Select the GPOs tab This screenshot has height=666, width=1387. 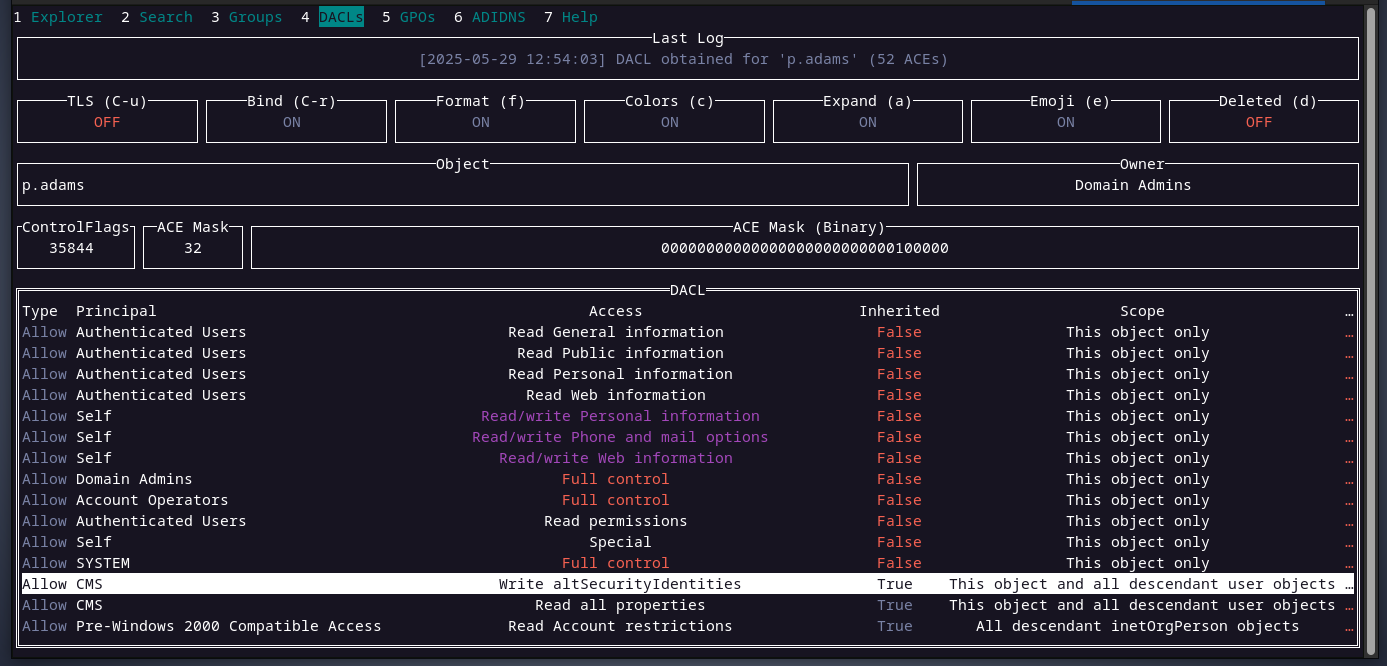click(x=417, y=17)
